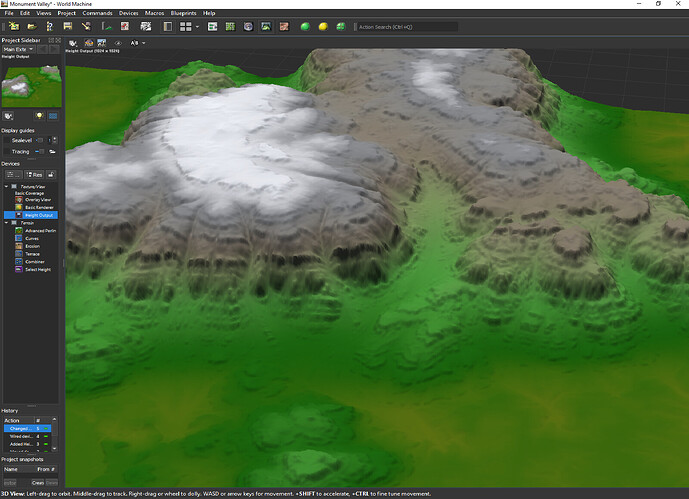Click the terrain preview thumbnail in sidebar
The height and width of the screenshot is (499, 689).
[32, 86]
